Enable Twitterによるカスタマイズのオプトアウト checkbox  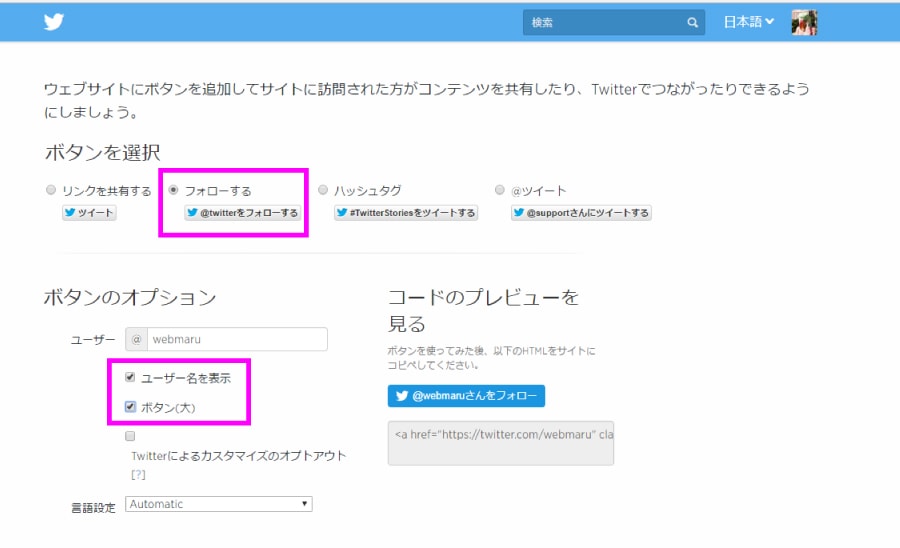click(130, 436)
